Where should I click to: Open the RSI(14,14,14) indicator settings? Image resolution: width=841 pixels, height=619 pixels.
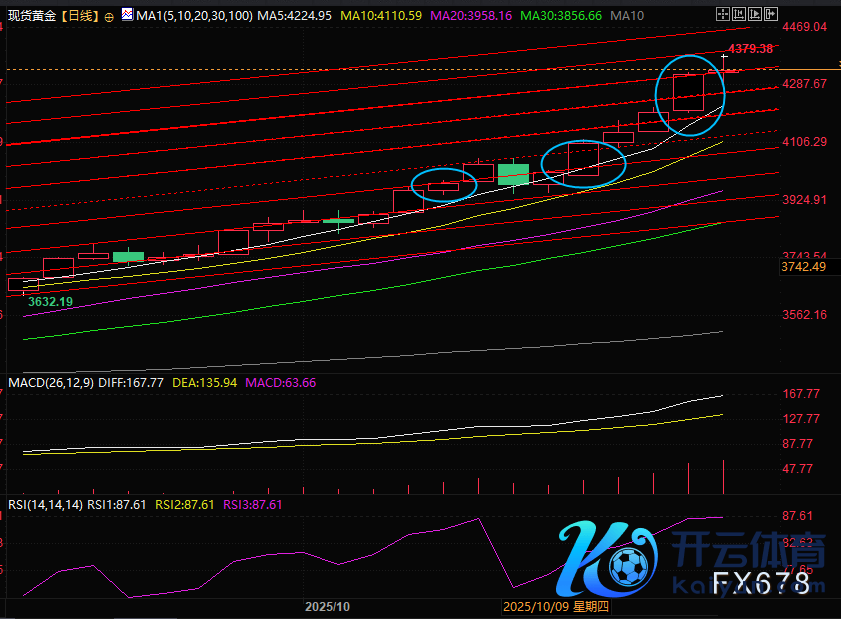[44, 505]
